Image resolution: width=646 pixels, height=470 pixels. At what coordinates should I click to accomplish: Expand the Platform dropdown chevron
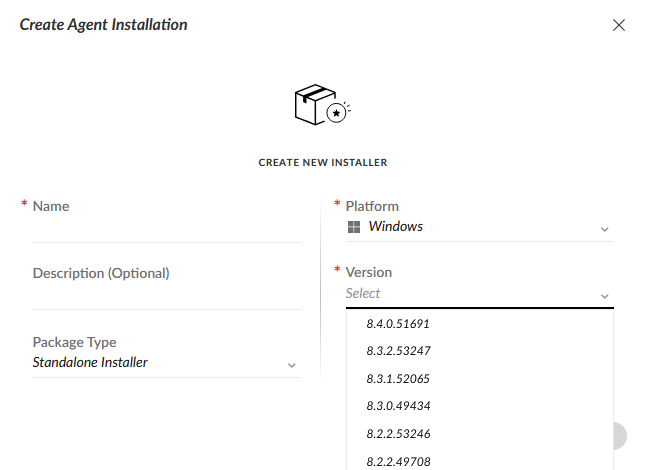point(604,229)
